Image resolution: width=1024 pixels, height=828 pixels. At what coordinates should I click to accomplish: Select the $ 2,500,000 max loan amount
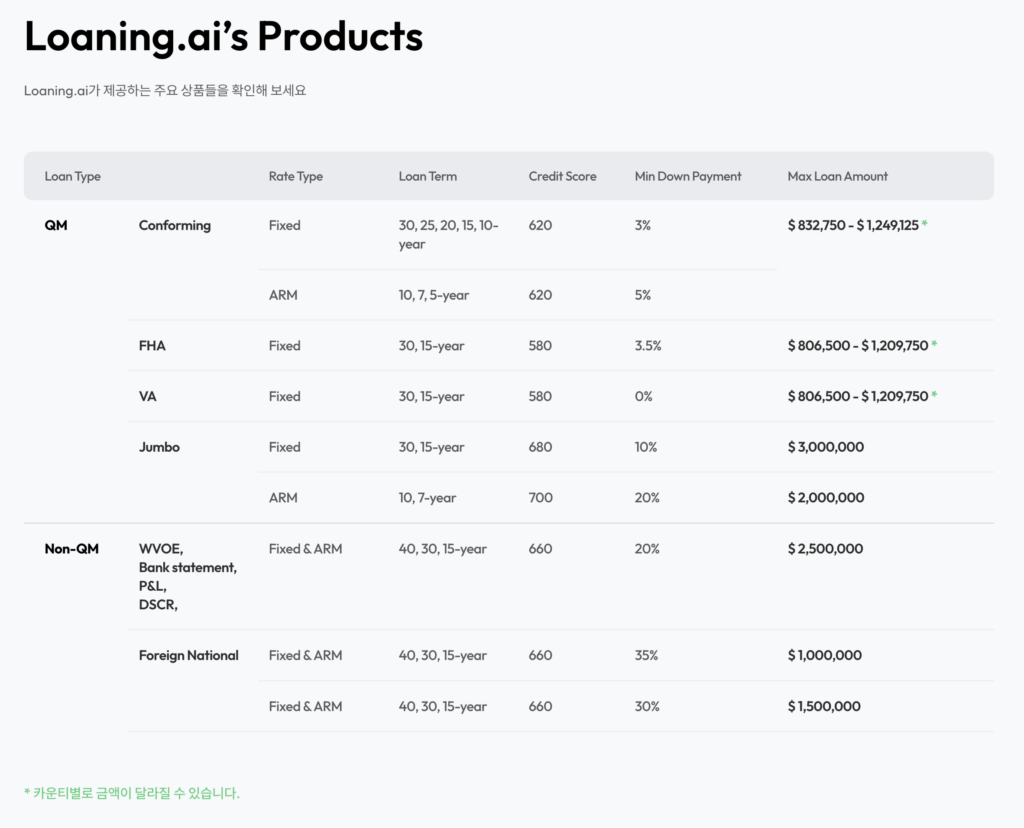point(825,549)
